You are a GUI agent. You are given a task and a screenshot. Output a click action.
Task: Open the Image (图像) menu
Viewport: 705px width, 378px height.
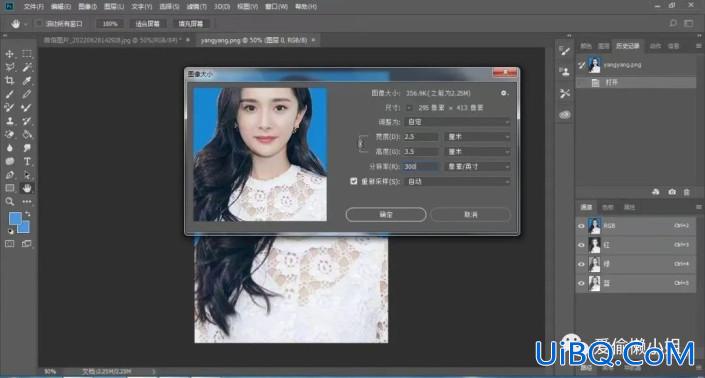pos(87,7)
